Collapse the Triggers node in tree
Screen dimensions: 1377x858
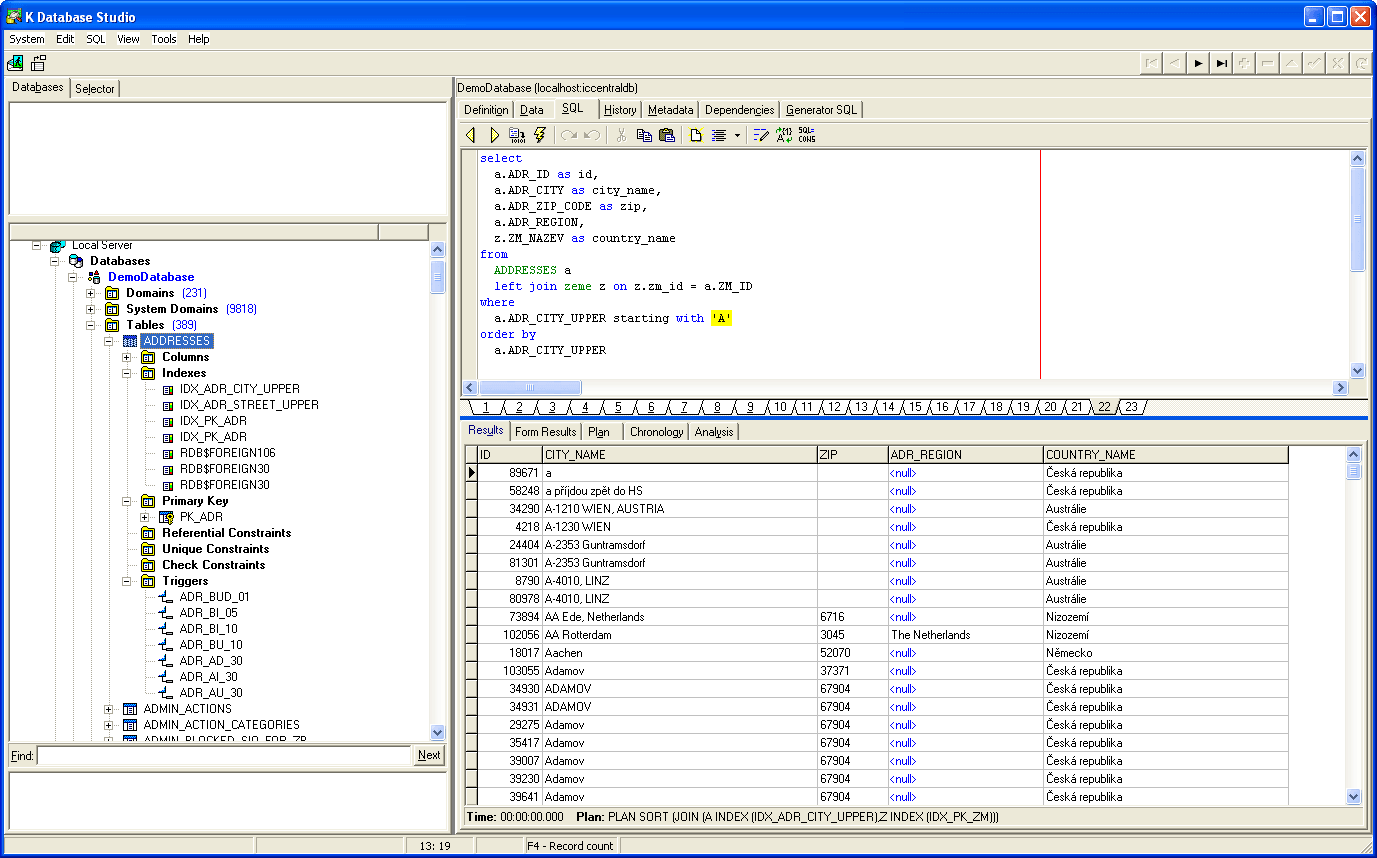(x=127, y=581)
